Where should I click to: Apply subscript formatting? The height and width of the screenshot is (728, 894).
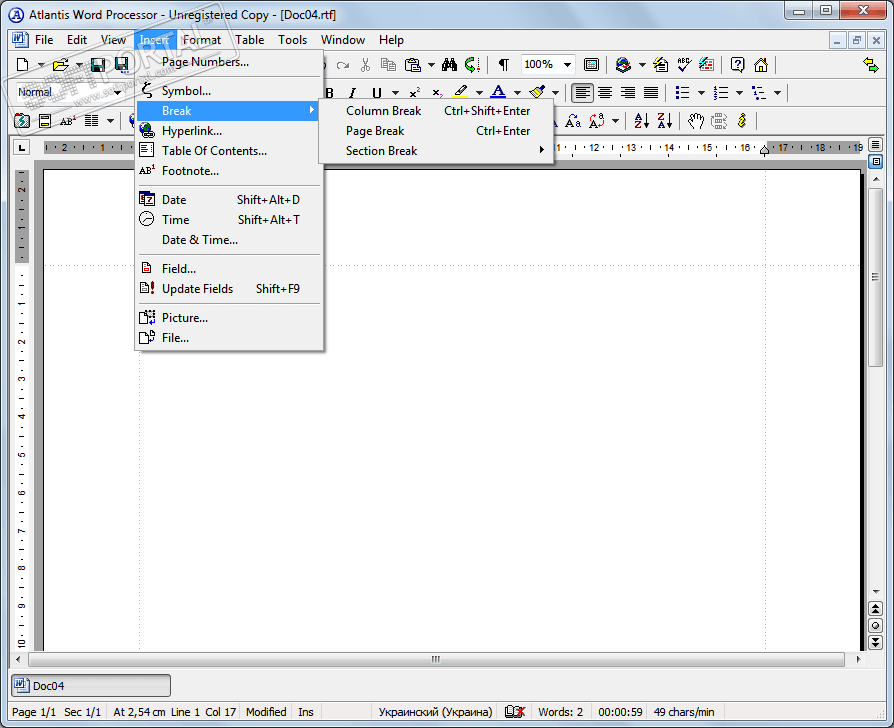437,93
